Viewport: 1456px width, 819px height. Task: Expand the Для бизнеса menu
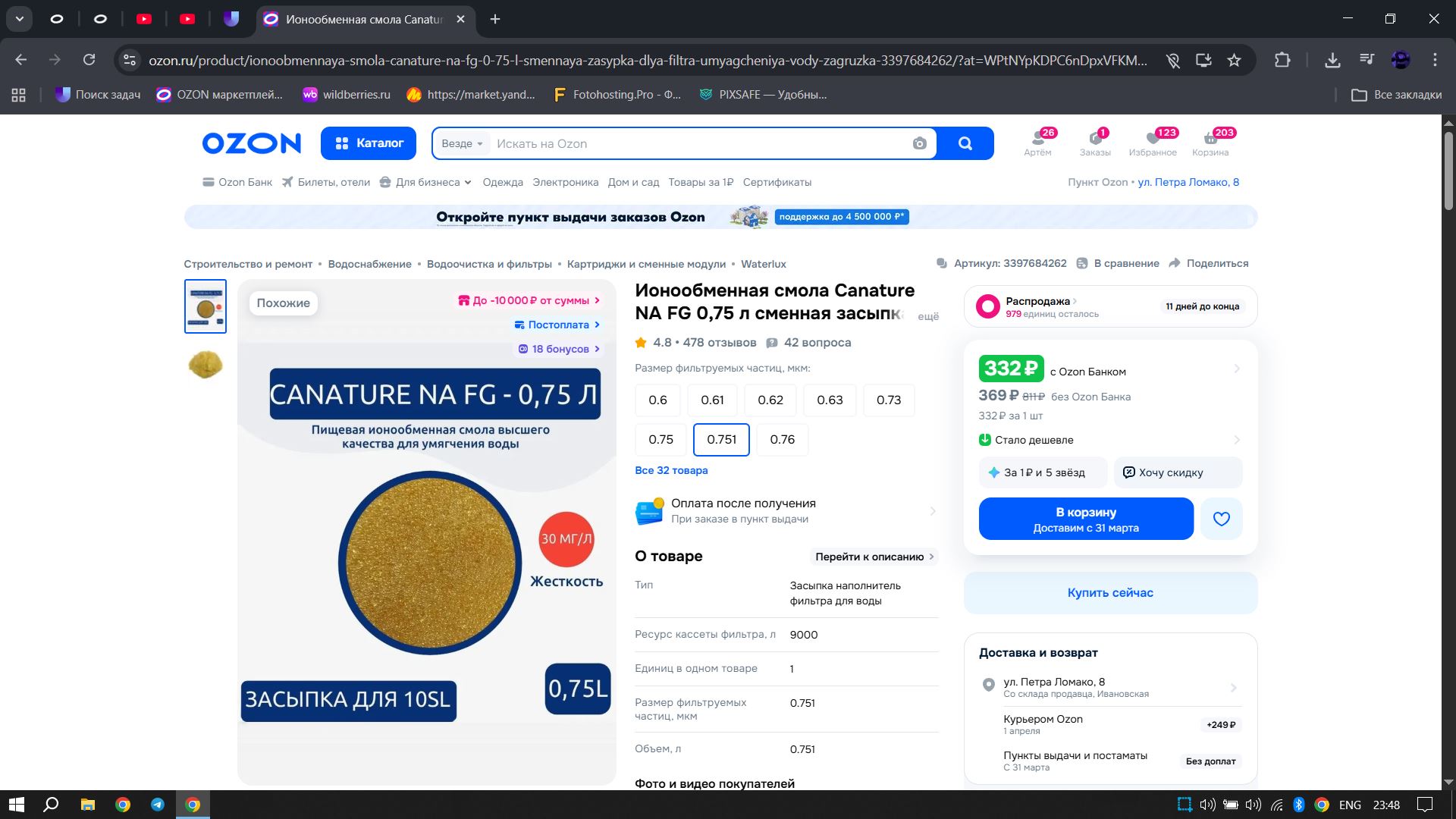[x=426, y=182]
